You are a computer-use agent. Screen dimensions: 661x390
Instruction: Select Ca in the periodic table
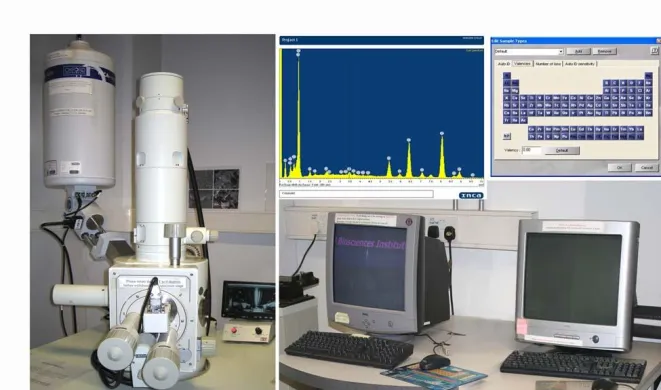[x=515, y=98]
